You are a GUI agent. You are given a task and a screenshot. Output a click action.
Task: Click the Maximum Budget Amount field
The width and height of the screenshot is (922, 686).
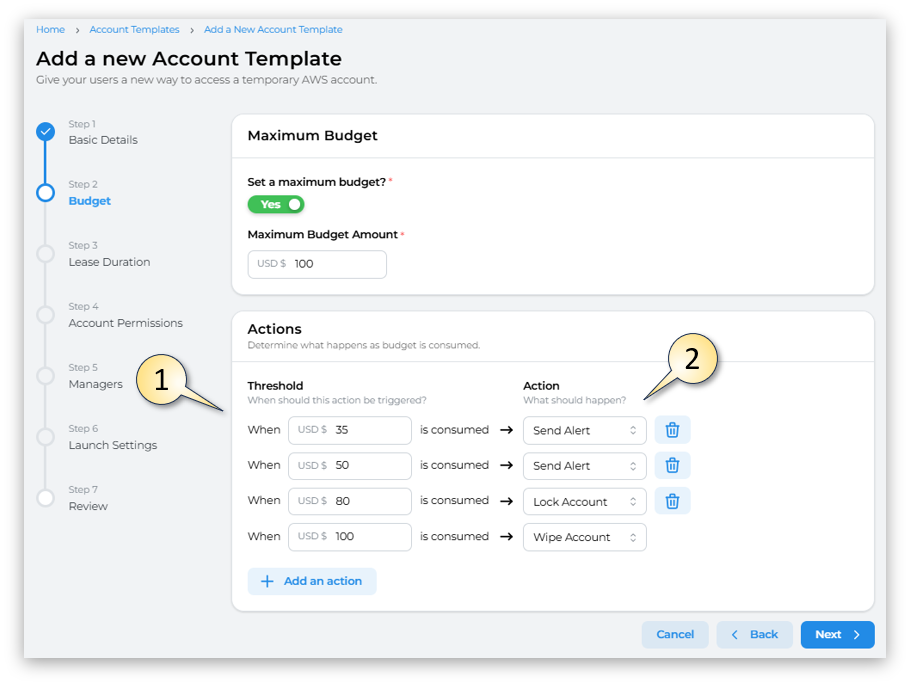[335, 264]
